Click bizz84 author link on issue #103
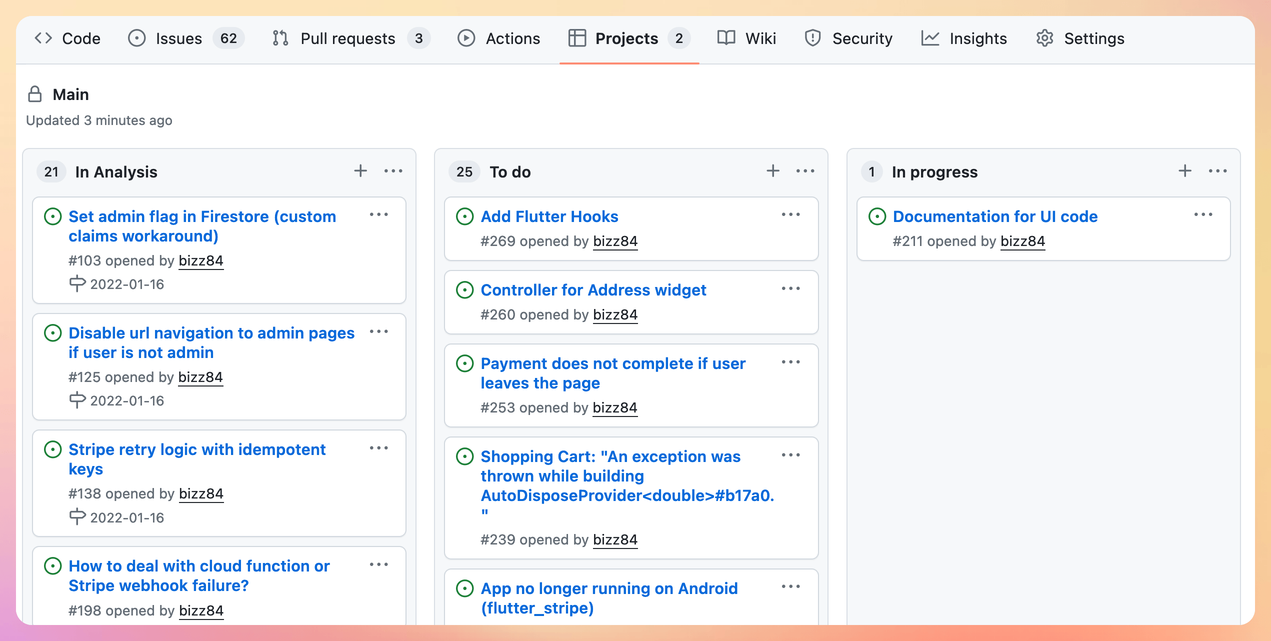Screen dimensions: 1271x641 (201, 260)
